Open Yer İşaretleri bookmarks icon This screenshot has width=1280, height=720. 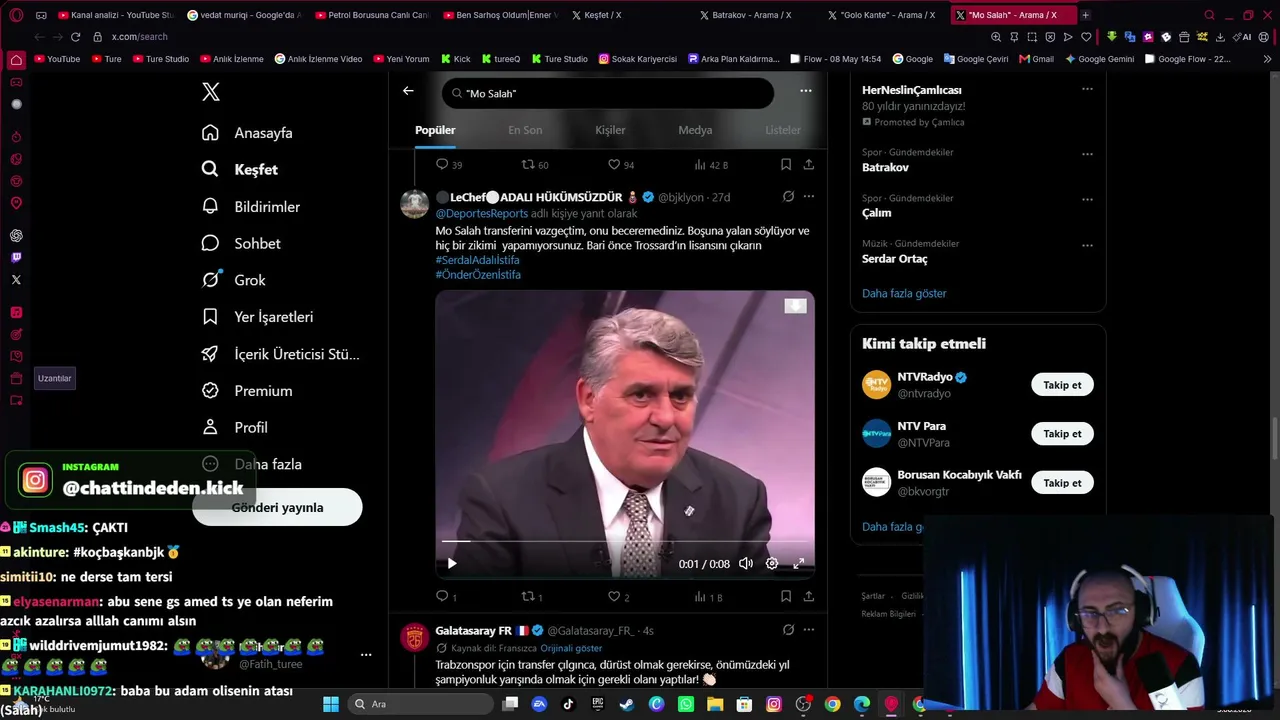point(210,317)
